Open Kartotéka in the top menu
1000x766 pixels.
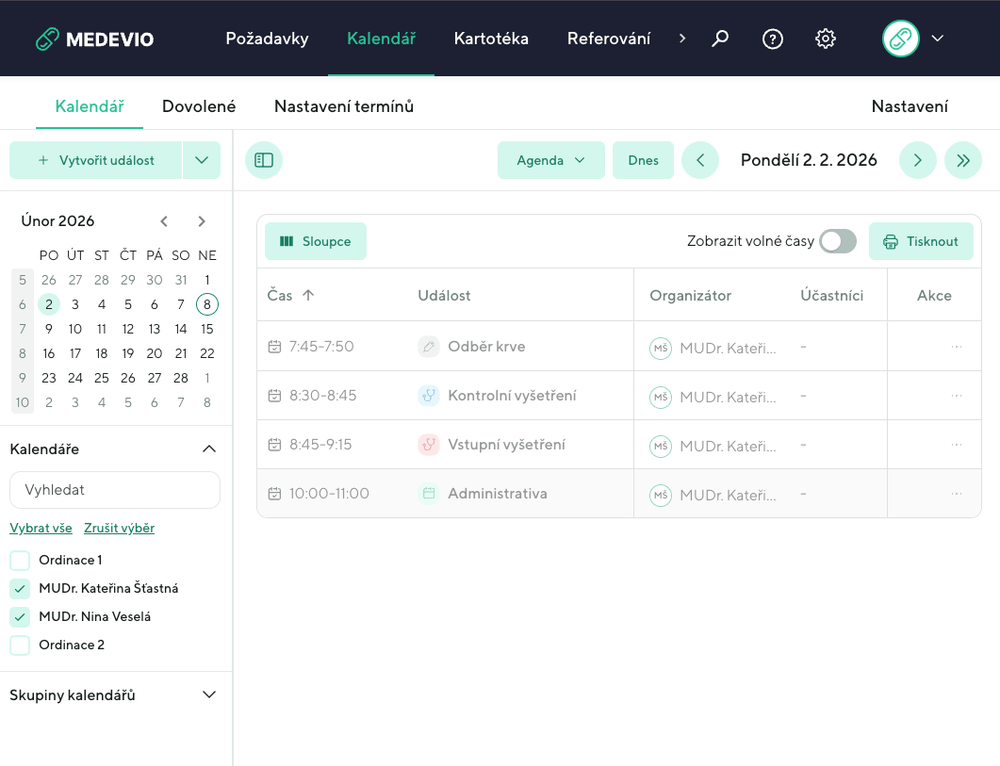491,39
